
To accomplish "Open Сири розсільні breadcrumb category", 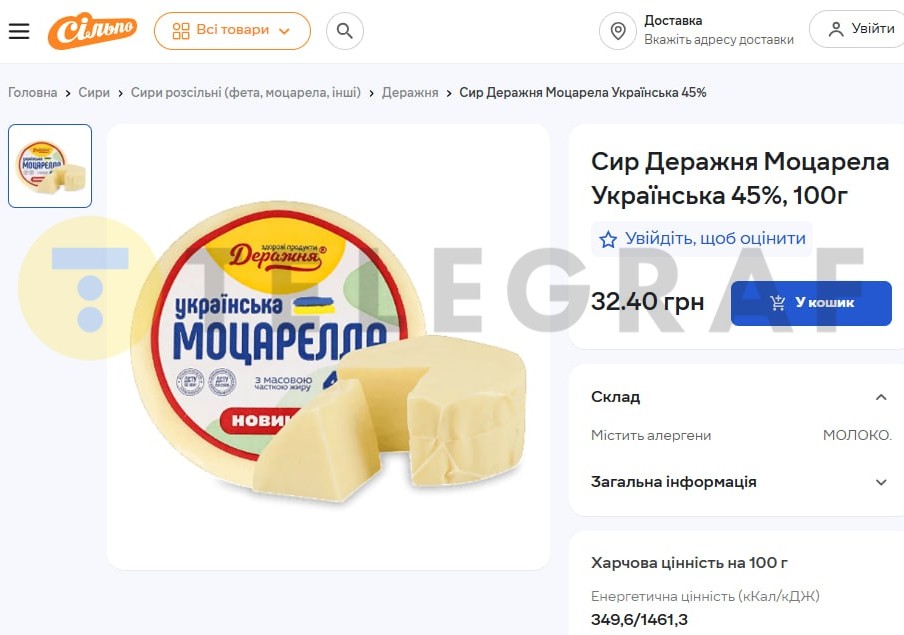I will click(246, 92).
